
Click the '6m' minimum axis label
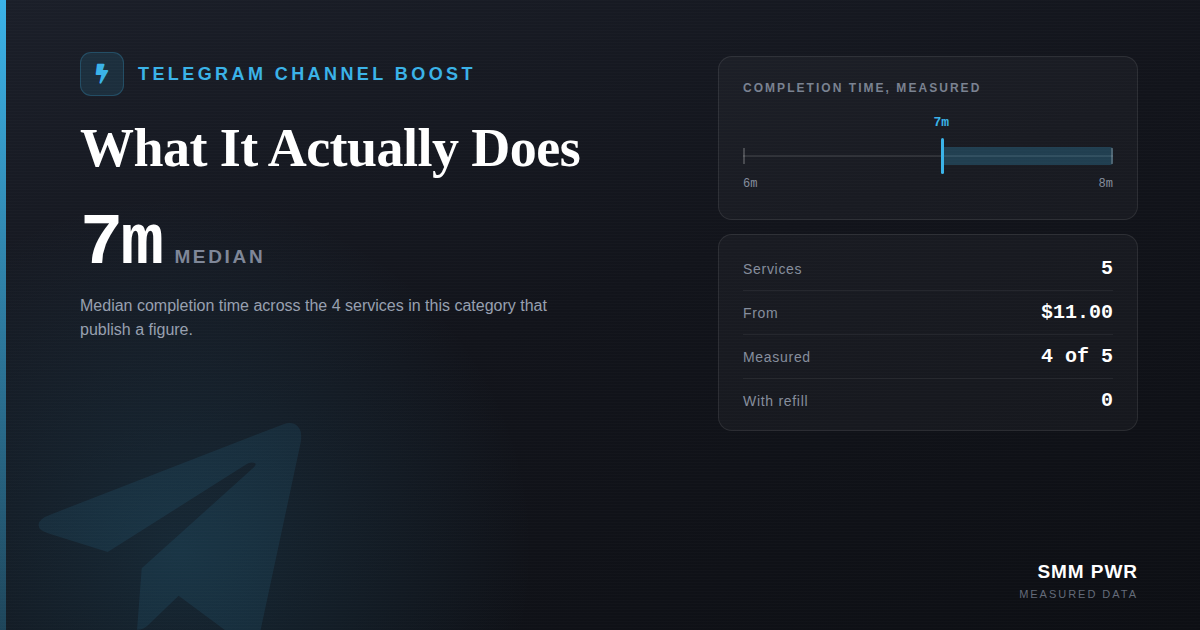[x=750, y=183]
